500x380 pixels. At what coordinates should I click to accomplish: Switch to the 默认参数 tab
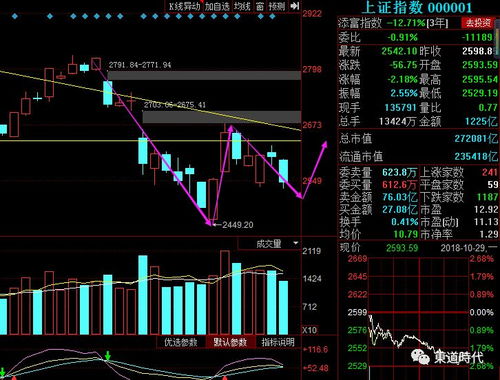(230, 342)
